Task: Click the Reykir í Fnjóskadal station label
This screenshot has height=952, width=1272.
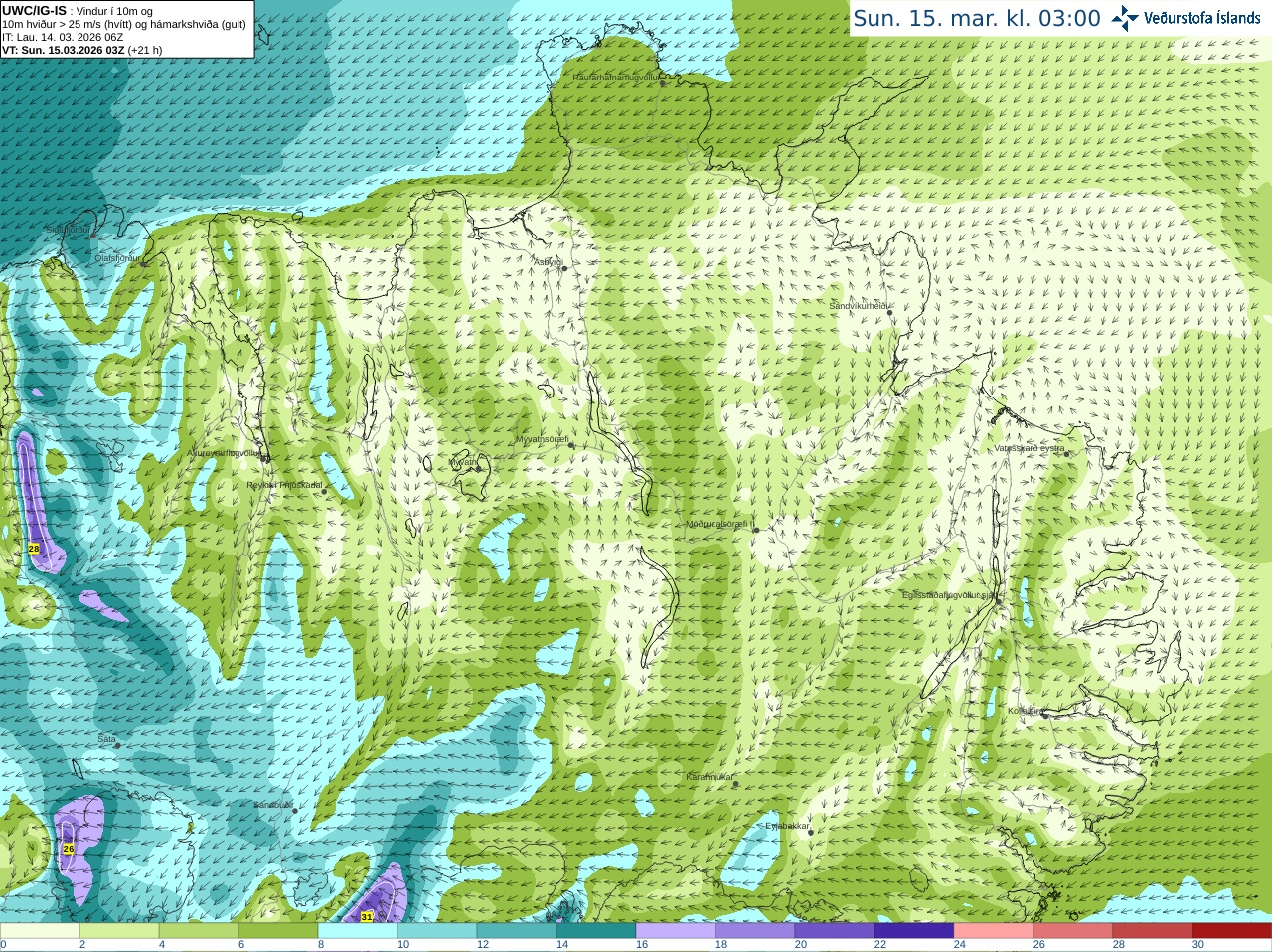Action: 284,485
